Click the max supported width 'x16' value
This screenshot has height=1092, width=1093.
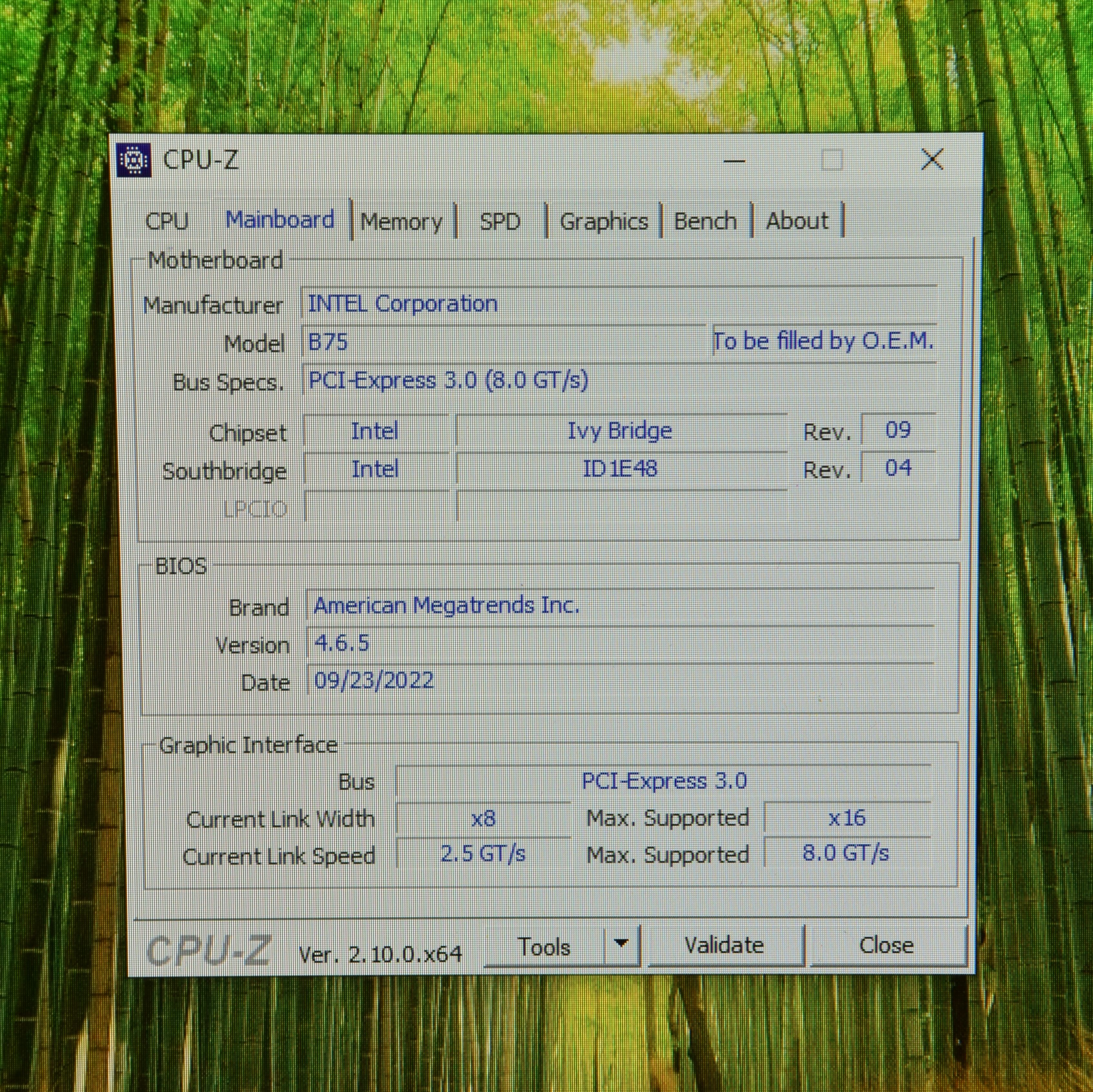coord(847,818)
